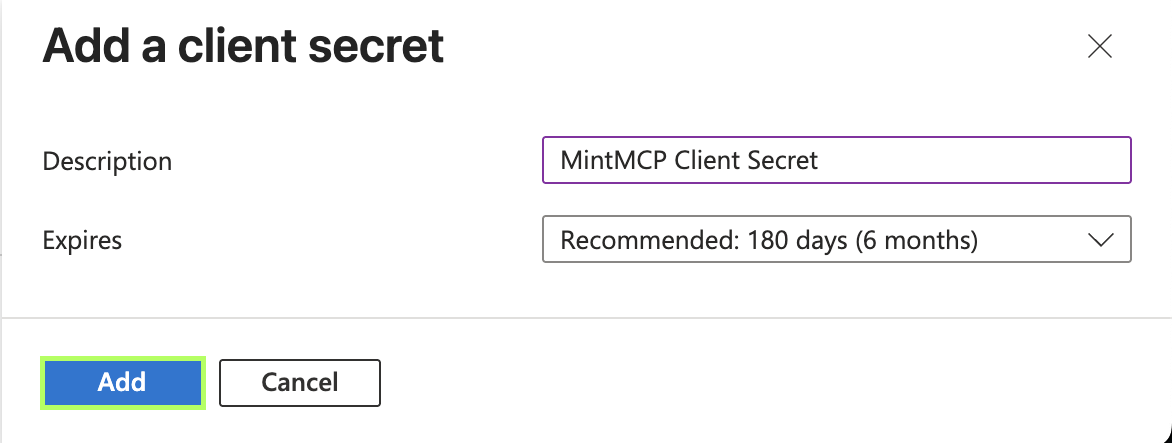The width and height of the screenshot is (1172, 443).
Task: Click the chevron arrow in the Expires field
Action: tap(1100, 240)
